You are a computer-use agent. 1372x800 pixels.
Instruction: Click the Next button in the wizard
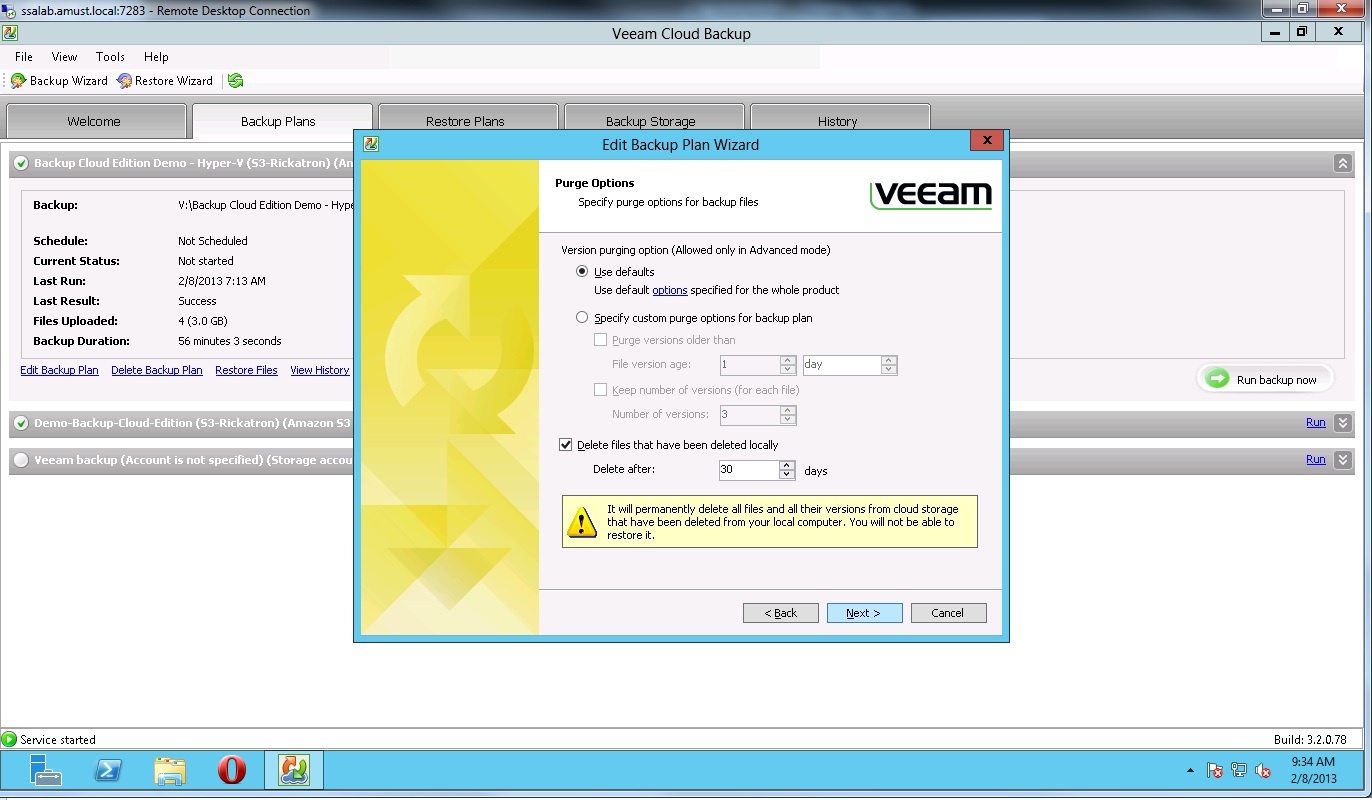[864, 613]
